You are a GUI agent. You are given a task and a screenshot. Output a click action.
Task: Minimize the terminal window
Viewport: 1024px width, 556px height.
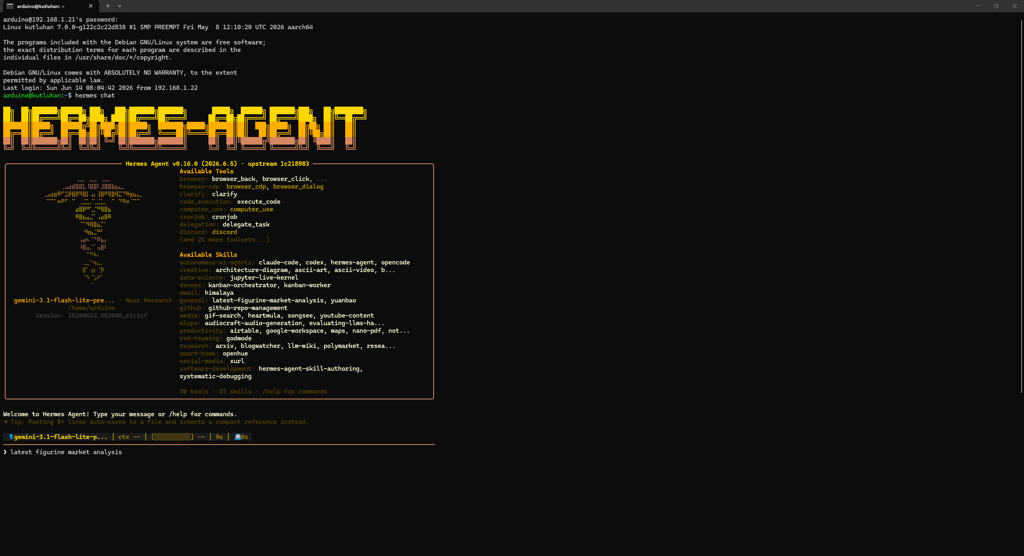pyautogui.click(x=978, y=6)
